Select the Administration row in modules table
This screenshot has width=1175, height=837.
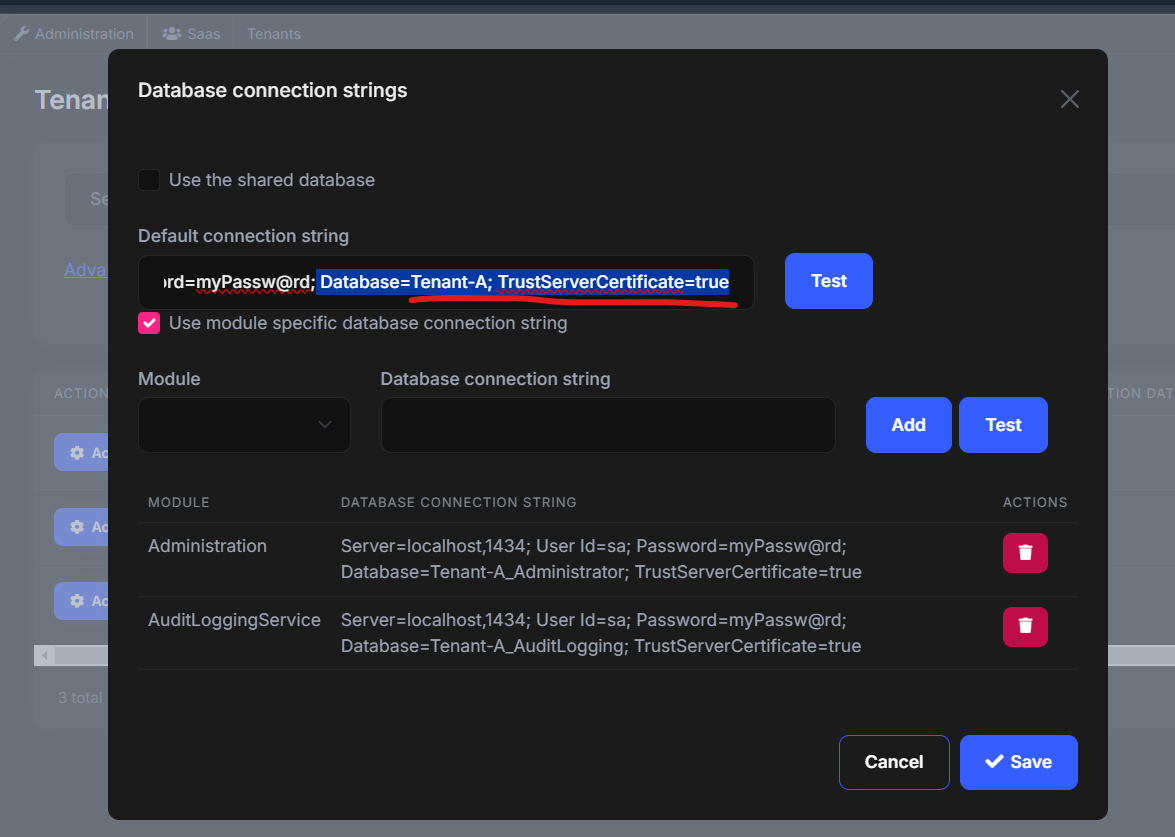207,546
